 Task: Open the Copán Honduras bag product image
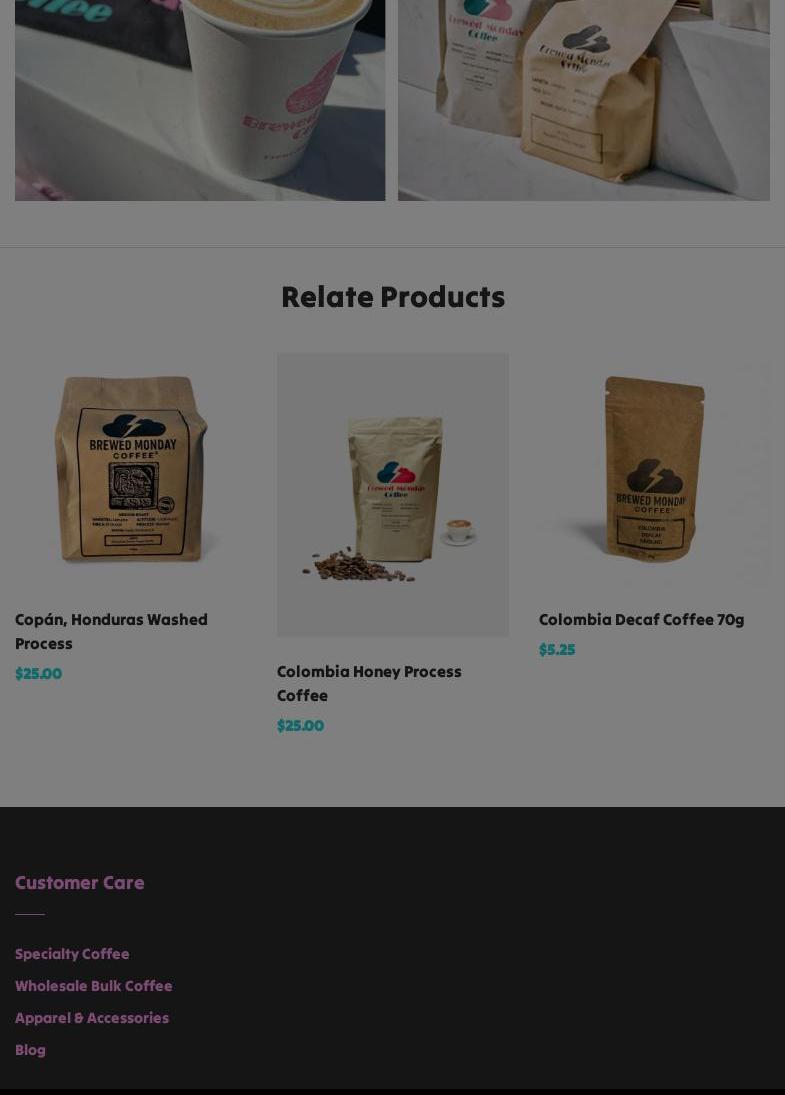click(131, 469)
